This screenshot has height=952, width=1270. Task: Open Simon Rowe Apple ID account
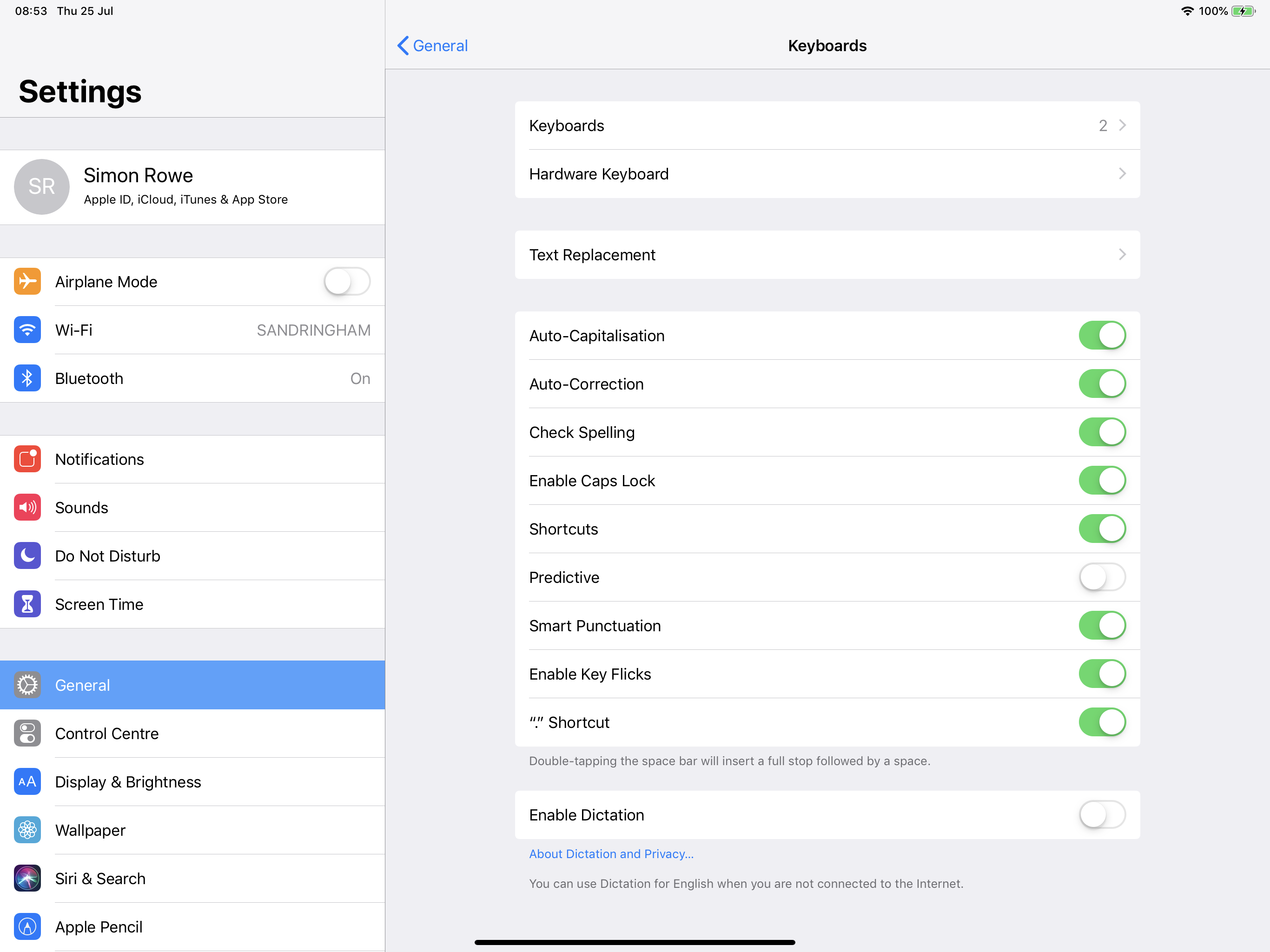click(x=192, y=187)
